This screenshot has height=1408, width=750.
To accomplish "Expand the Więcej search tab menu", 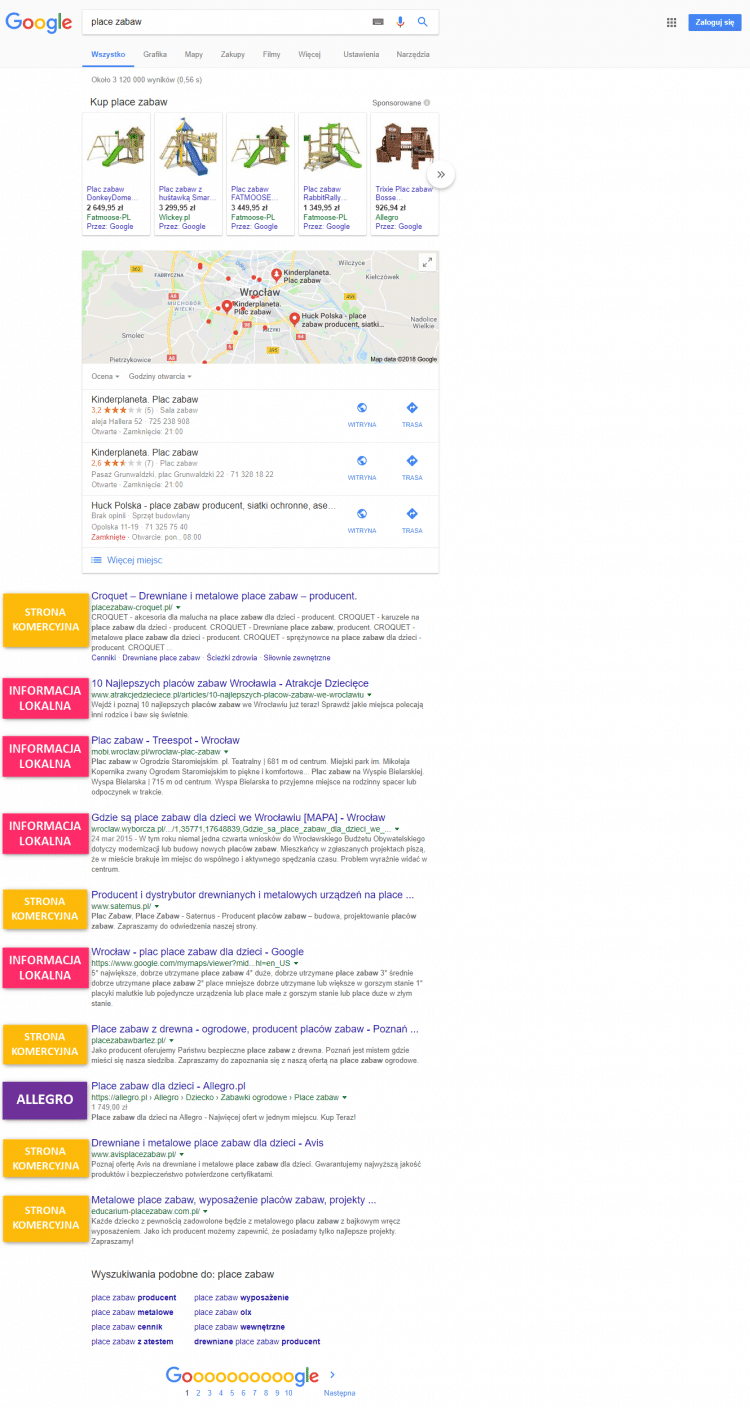I will (310, 55).
